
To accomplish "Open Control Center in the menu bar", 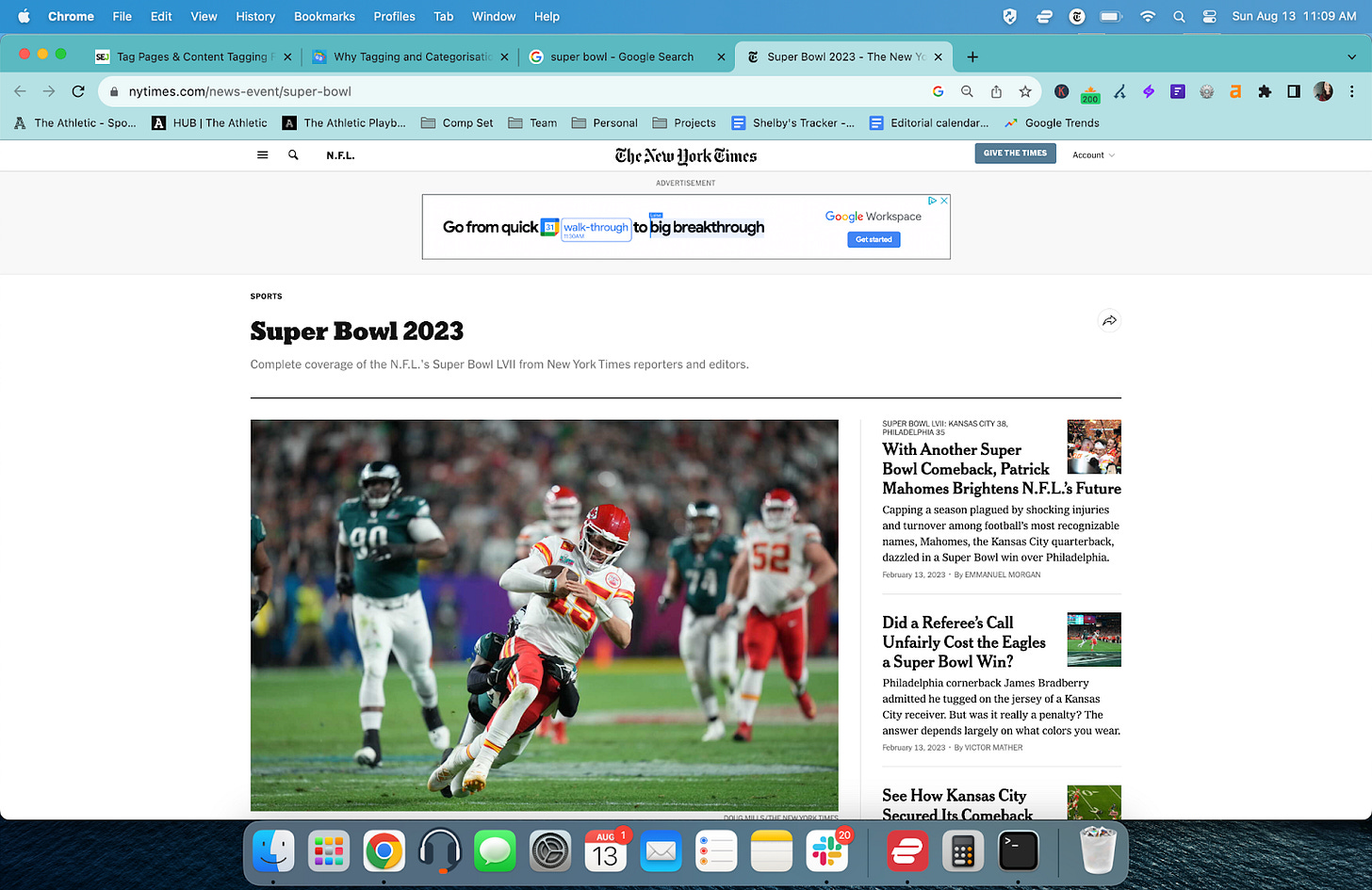I will pos(1210,16).
